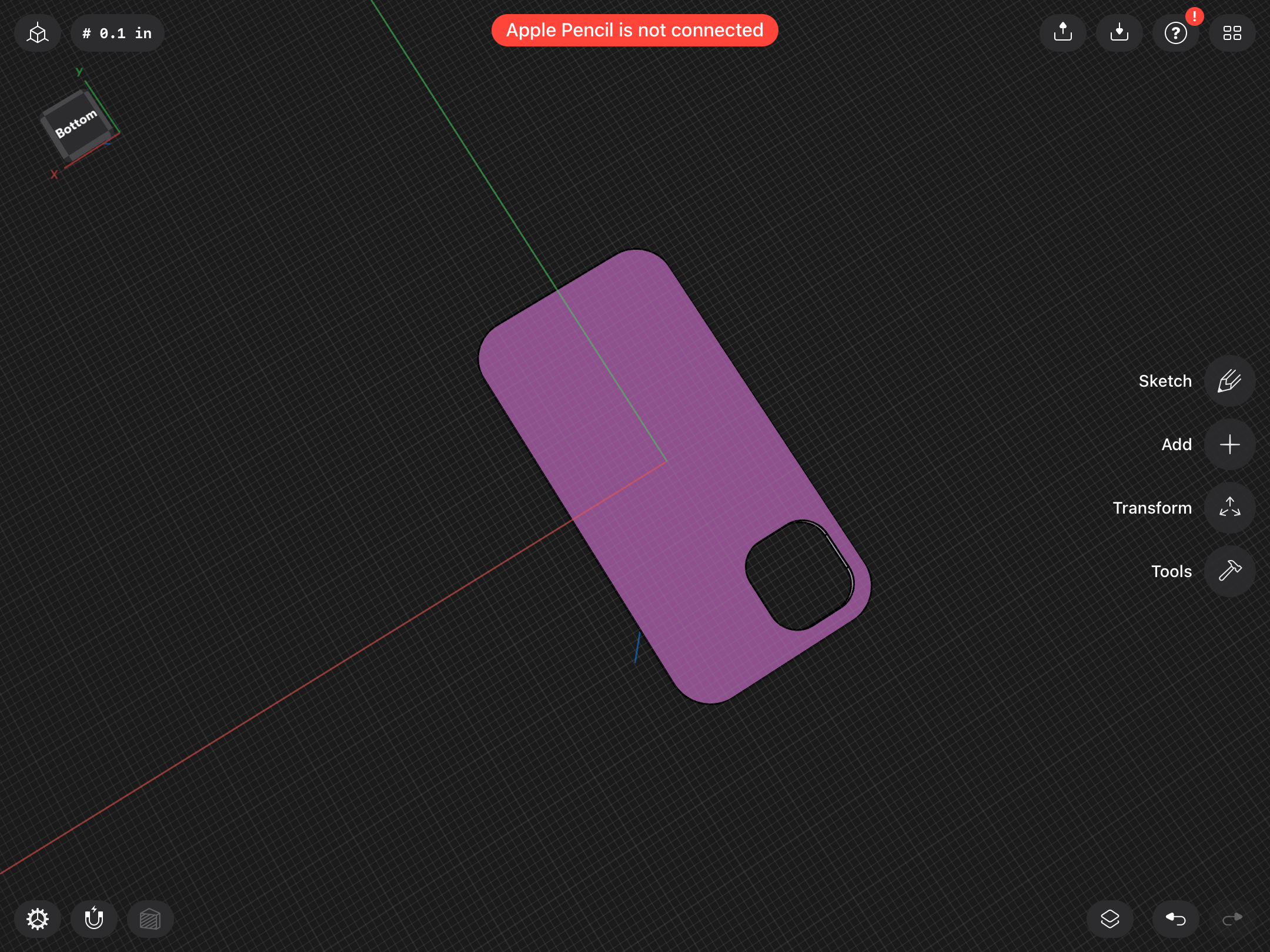Open the 0.1 in grid size setting

117,33
